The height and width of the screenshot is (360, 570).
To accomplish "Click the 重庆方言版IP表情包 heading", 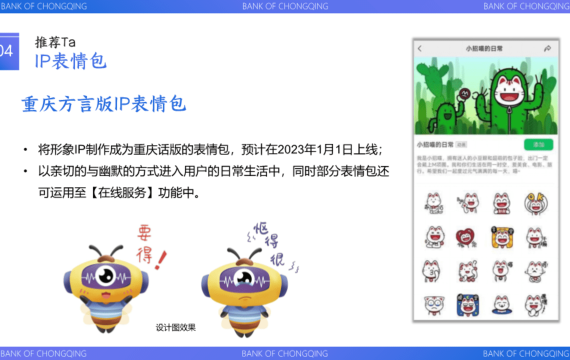I will point(104,104).
